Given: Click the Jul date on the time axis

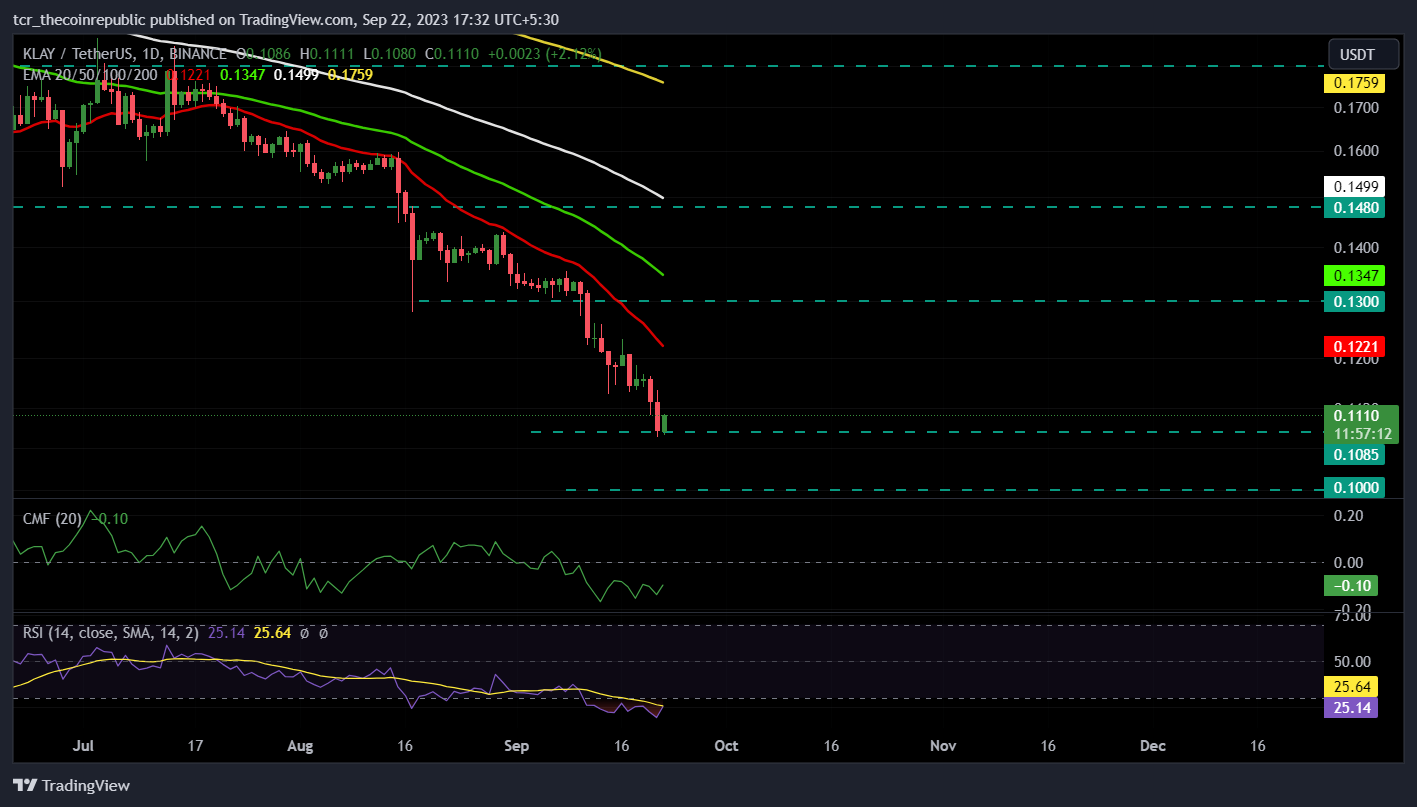Looking at the screenshot, I should tap(84, 746).
